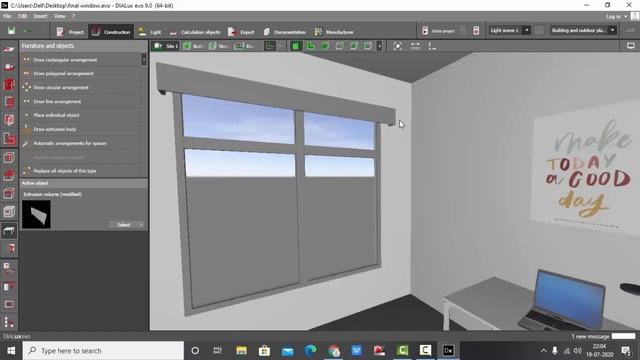Click the monitor display icon at toolbar right
Image resolution: width=640 pixels, height=360 pixels.
(x=631, y=46)
